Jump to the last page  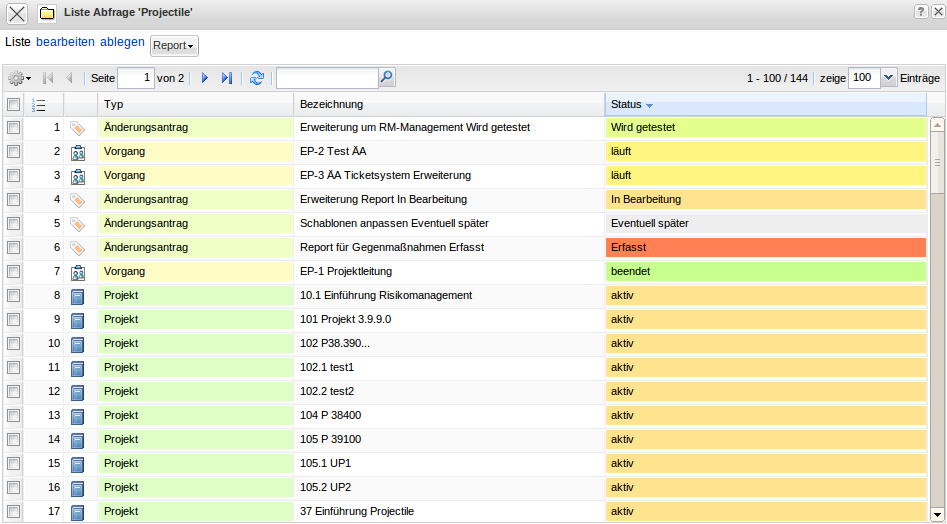227,78
